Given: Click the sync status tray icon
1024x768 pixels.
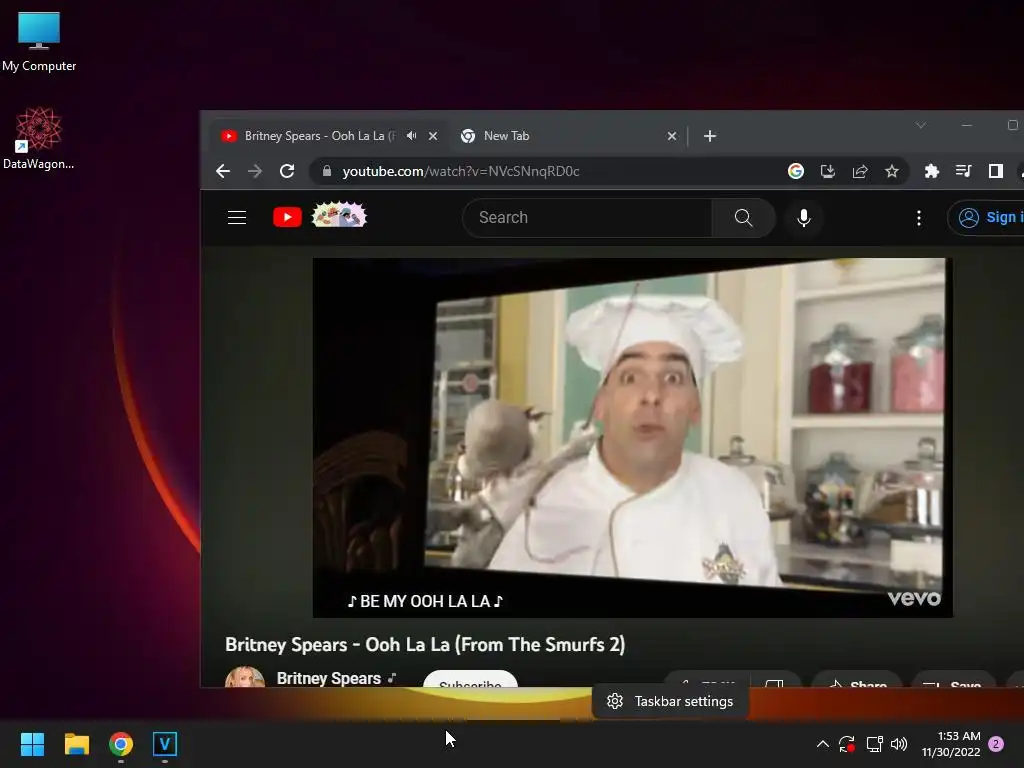Looking at the screenshot, I should coord(847,744).
